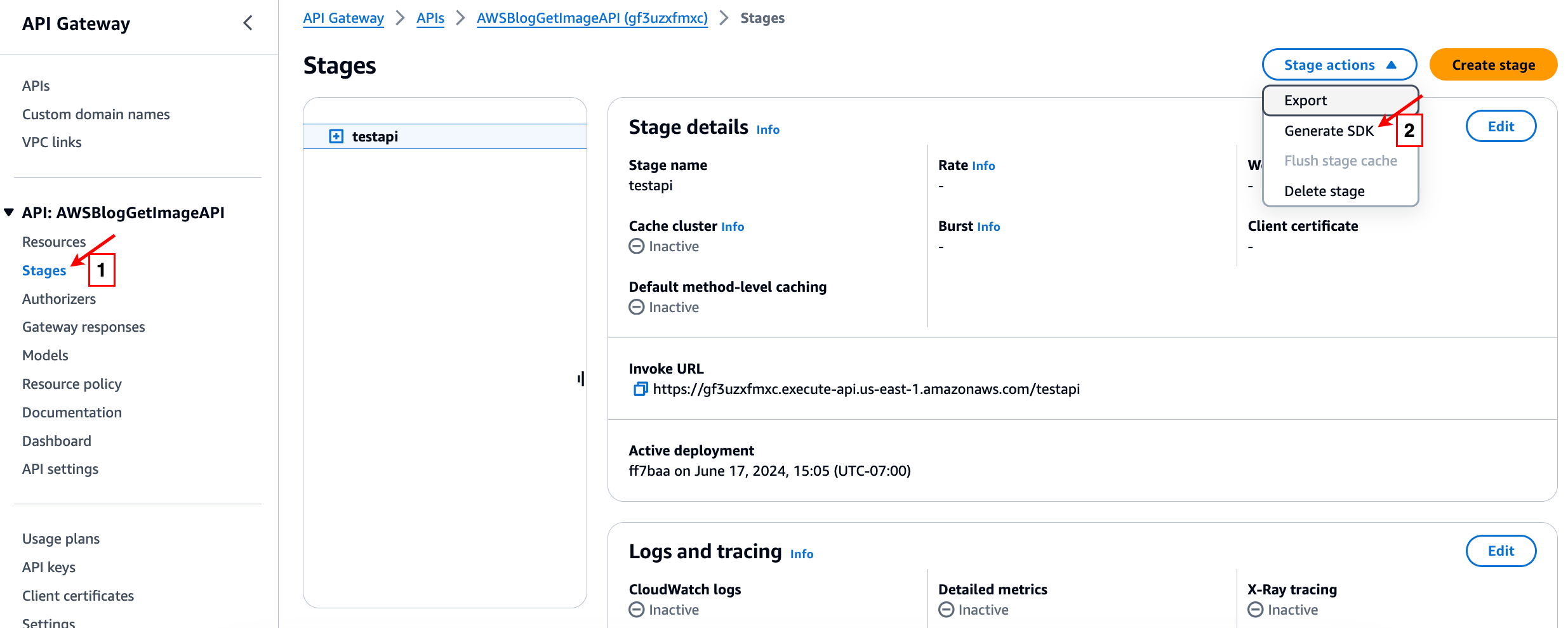The width and height of the screenshot is (1568, 628).
Task: Open Documentation in the sidebar
Action: click(72, 412)
